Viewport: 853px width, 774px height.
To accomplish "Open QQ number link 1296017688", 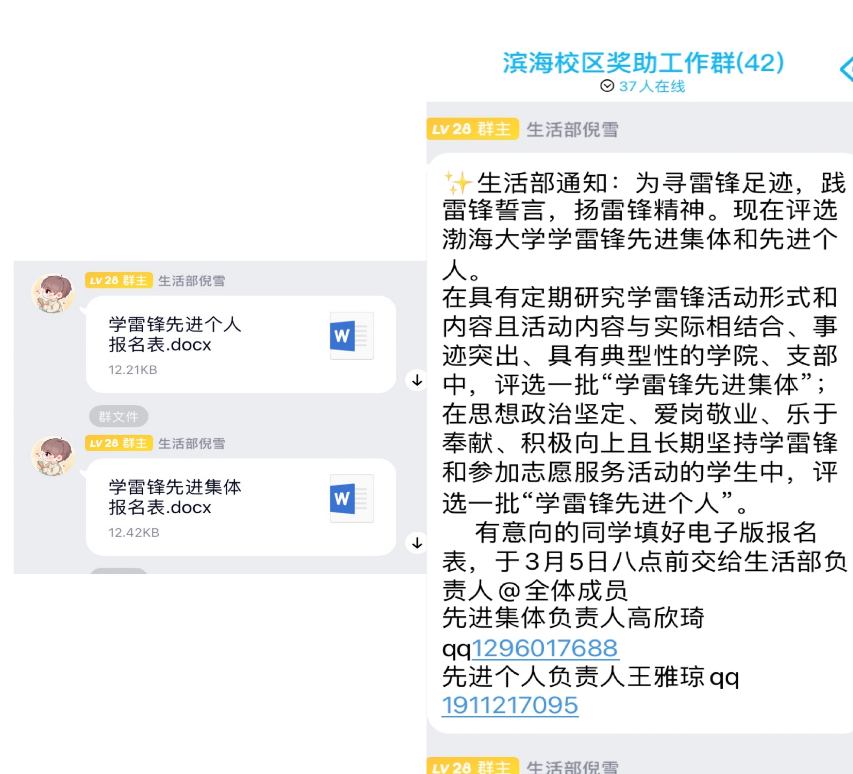I will tap(545, 648).
